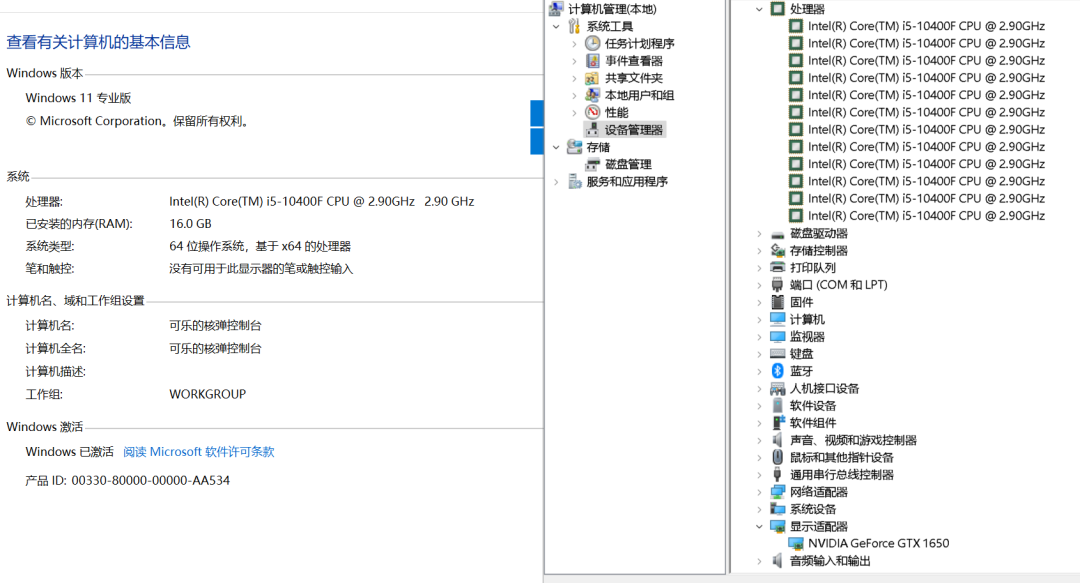Expand the 计算机 category arrow
Screen dimensions: 1080x583
[x=760, y=320]
